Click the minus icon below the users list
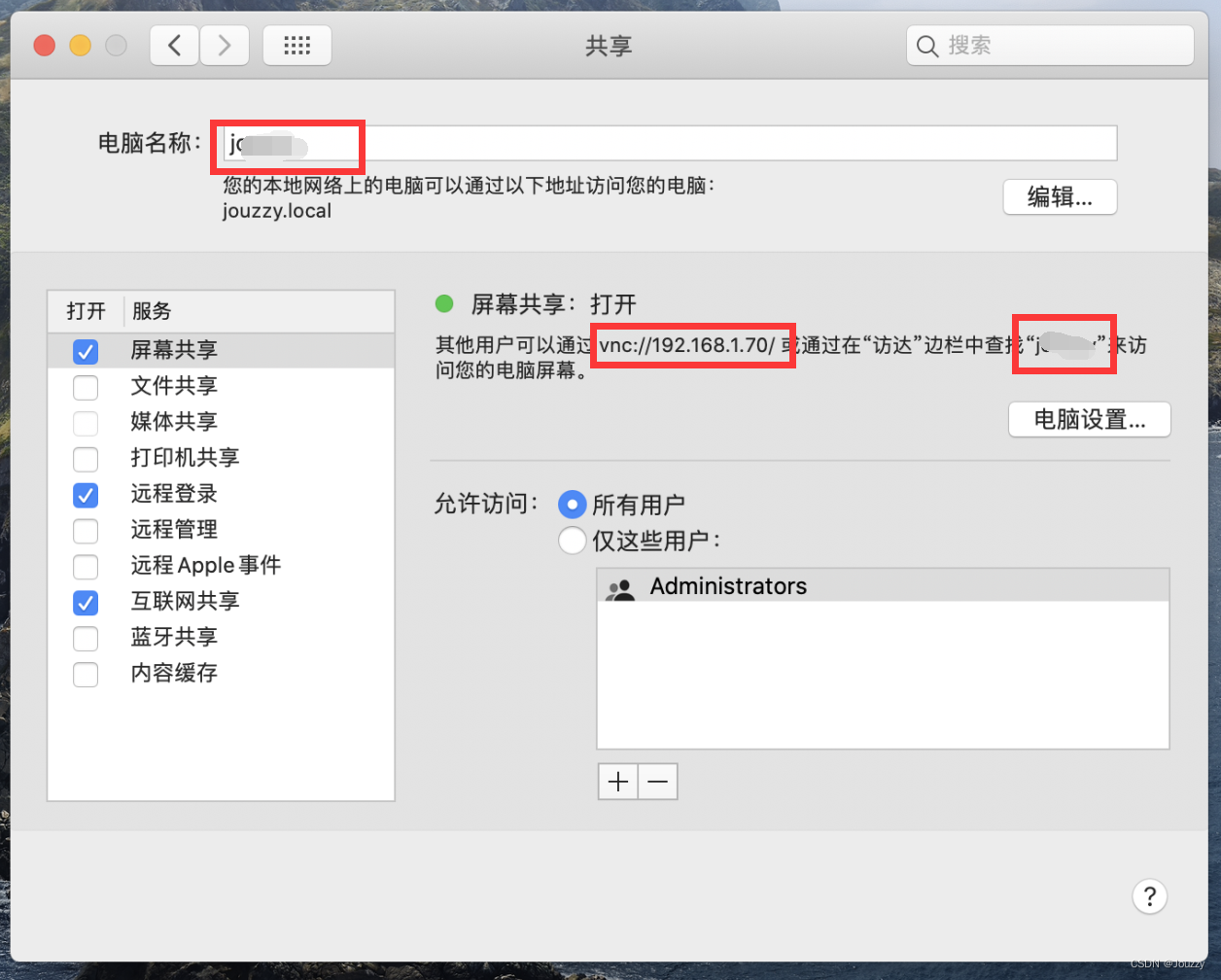 click(657, 781)
